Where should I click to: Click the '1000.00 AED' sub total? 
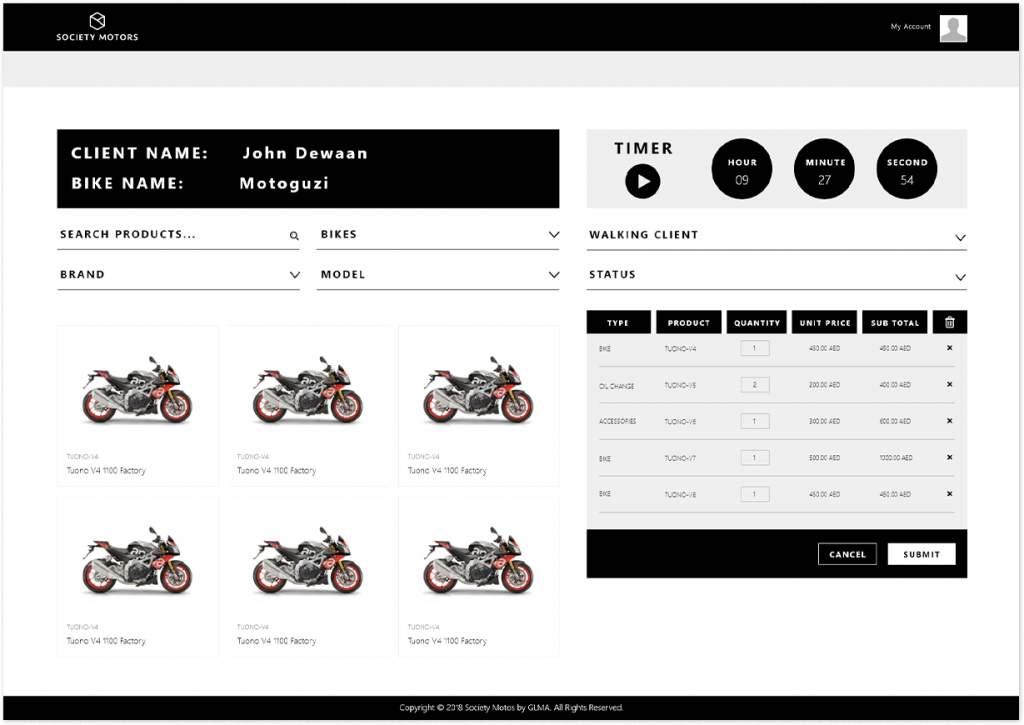(896, 458)
